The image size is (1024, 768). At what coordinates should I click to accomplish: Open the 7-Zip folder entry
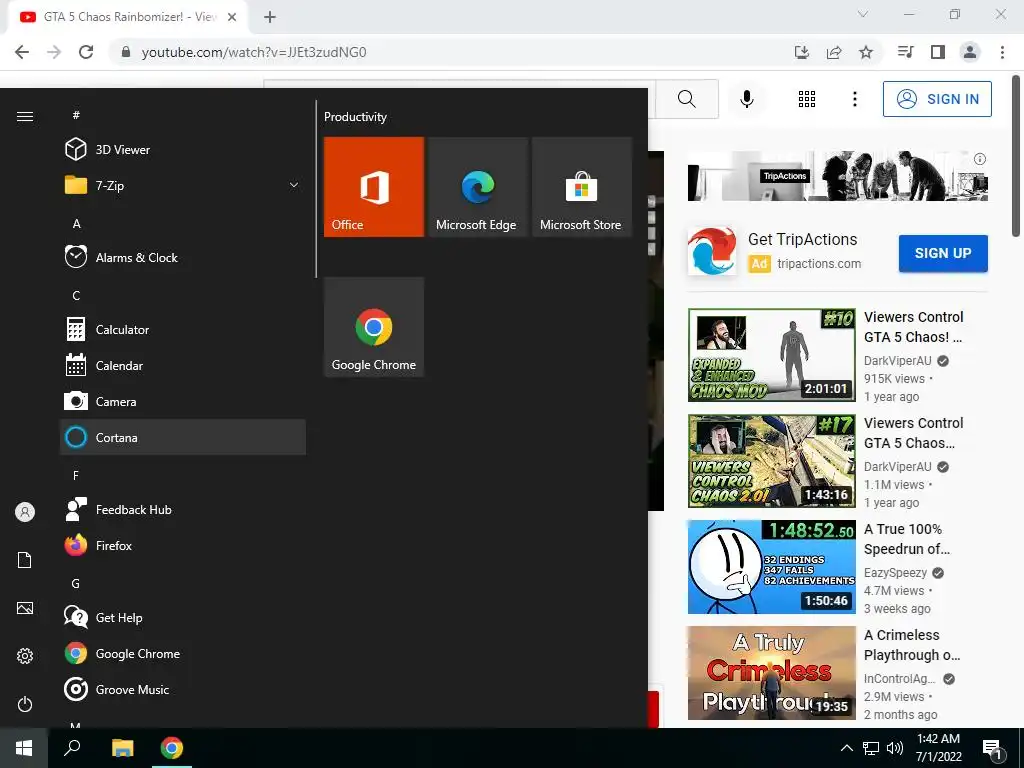182,185
